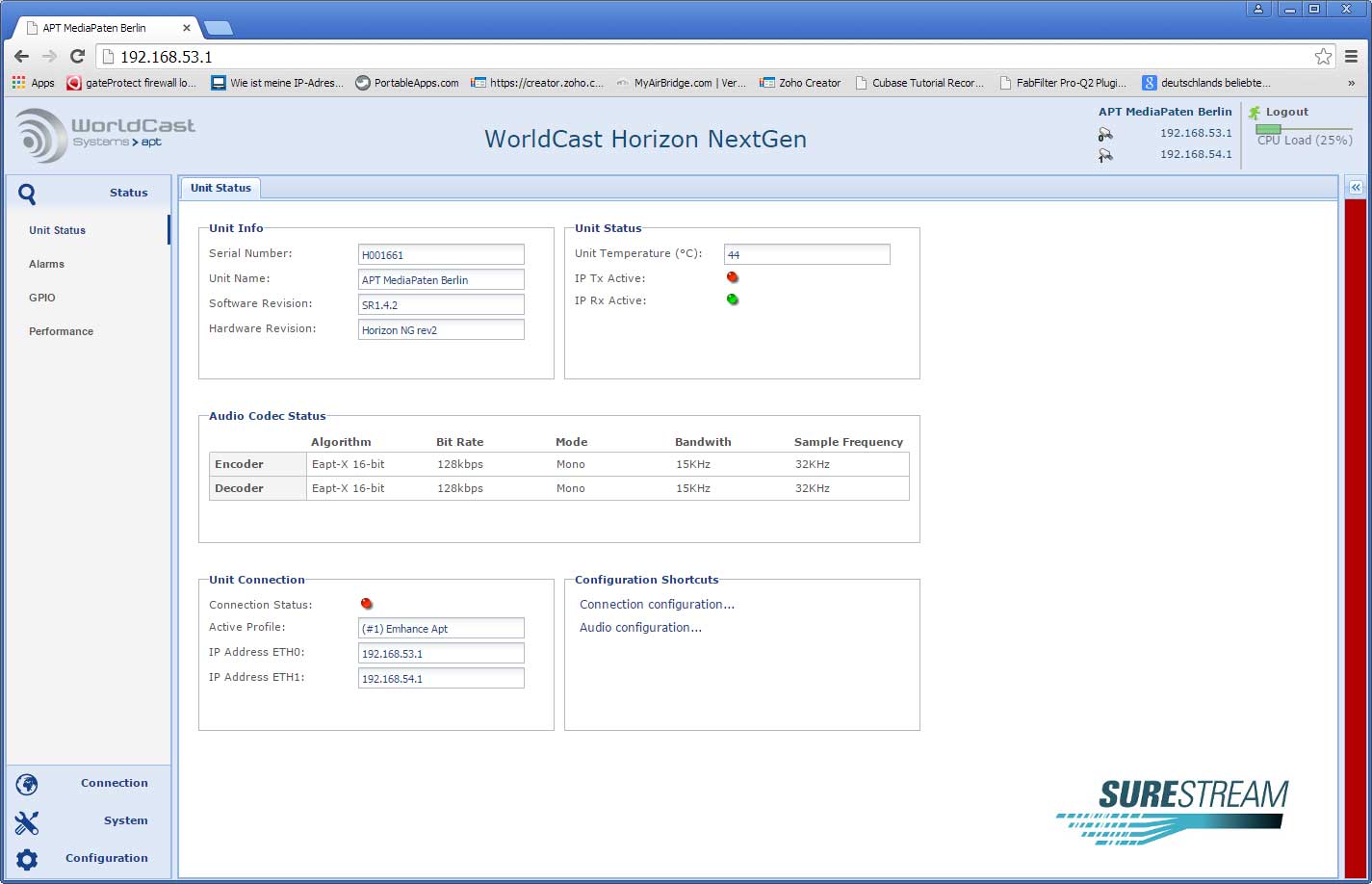
Task: Open deutschlands beliebte bookmark
Action: tap(1206, 83)
